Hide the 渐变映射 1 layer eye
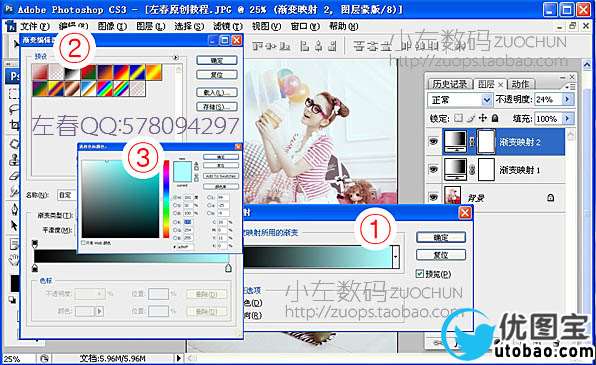596x365 pixels. [x=433, y=170]
